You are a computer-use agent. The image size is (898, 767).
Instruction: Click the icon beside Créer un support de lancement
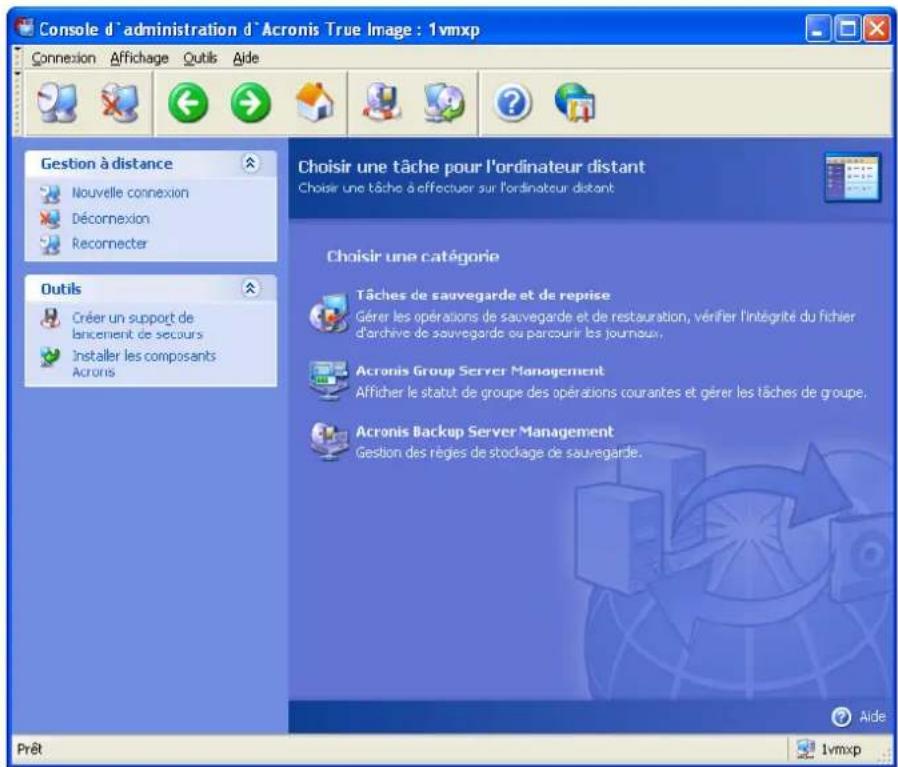(x=50, y=318)
